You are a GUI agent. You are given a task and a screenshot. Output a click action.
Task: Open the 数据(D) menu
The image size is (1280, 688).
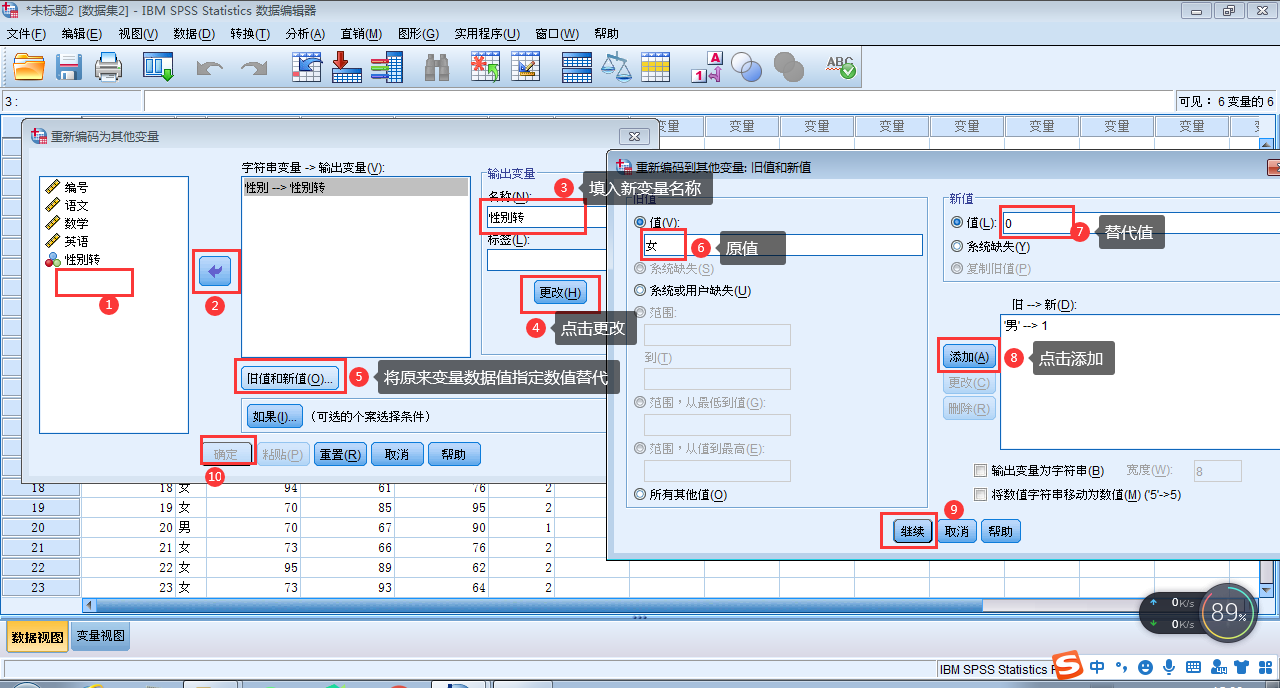click(194, 33)
